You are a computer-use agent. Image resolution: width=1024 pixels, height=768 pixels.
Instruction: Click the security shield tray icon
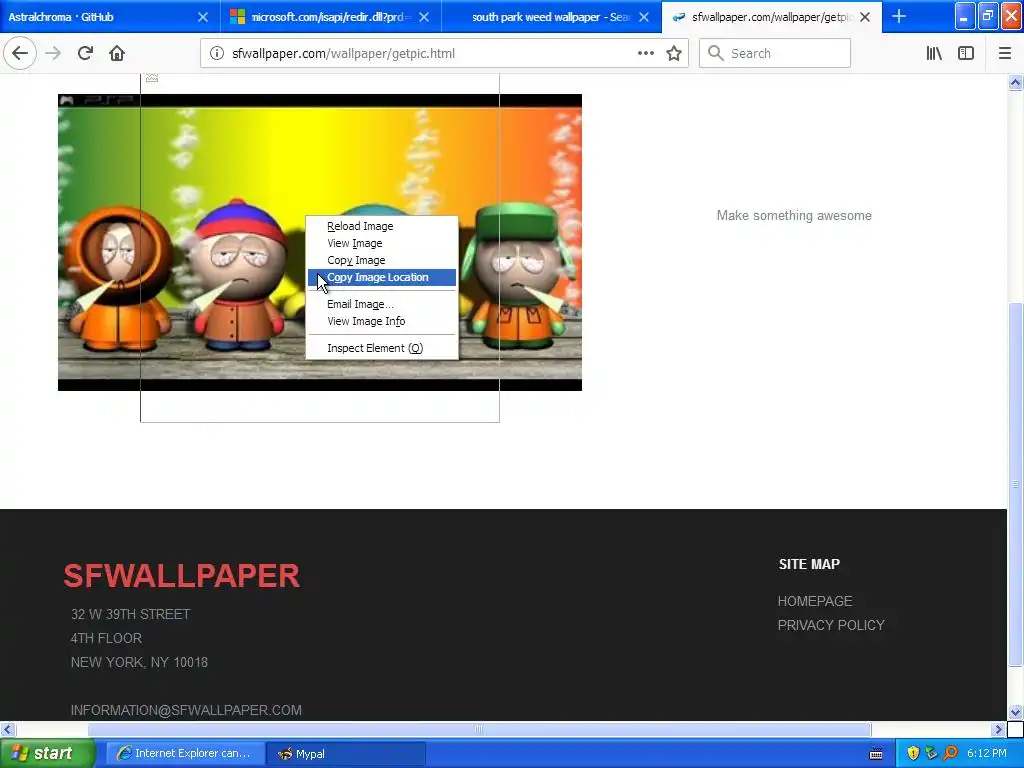pyautogui.click(x=913, y=754)
